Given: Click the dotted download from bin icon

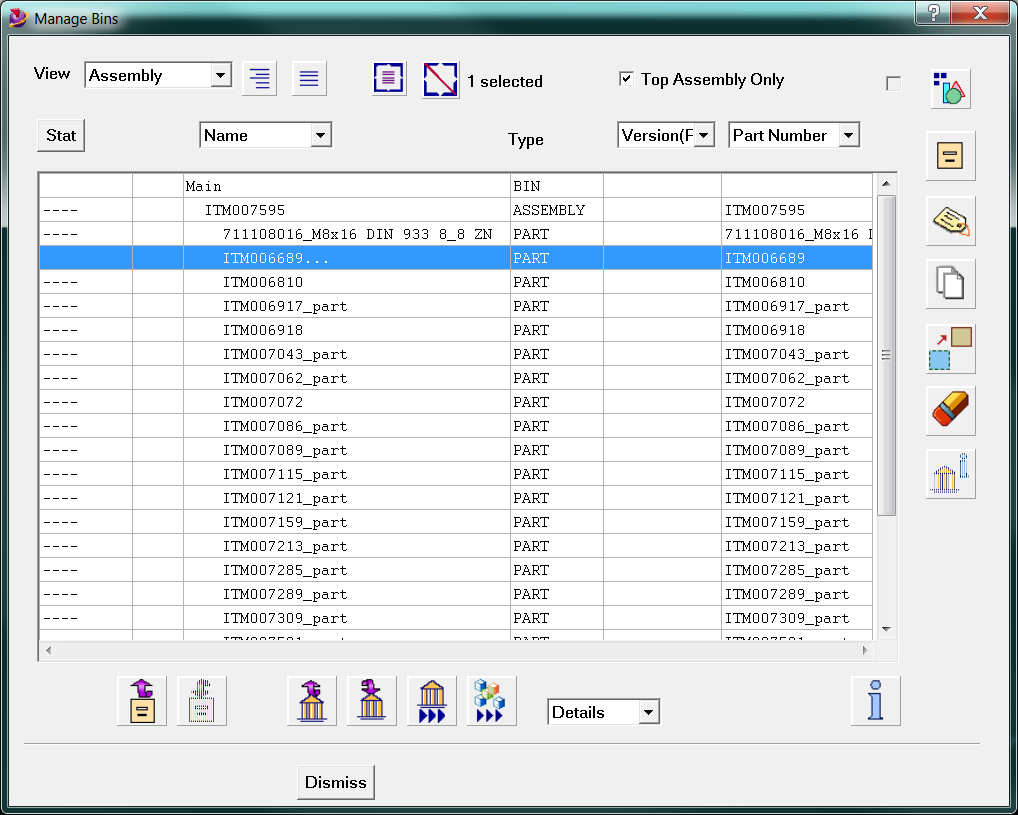Looking at the screenshot, I should pos(202,701).
